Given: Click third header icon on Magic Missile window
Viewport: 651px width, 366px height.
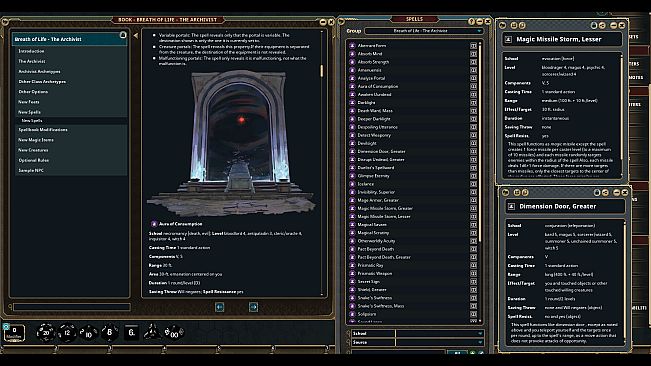Looking at the screenshot, I should (x=522, y=25).
